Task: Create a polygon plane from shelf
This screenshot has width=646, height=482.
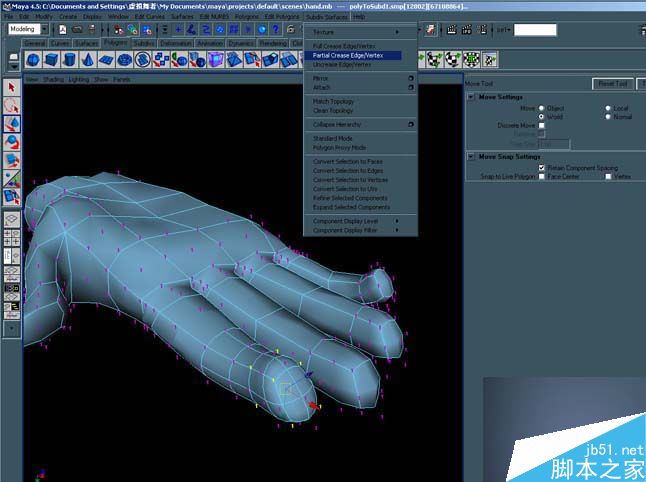Action: click(106, 60)
